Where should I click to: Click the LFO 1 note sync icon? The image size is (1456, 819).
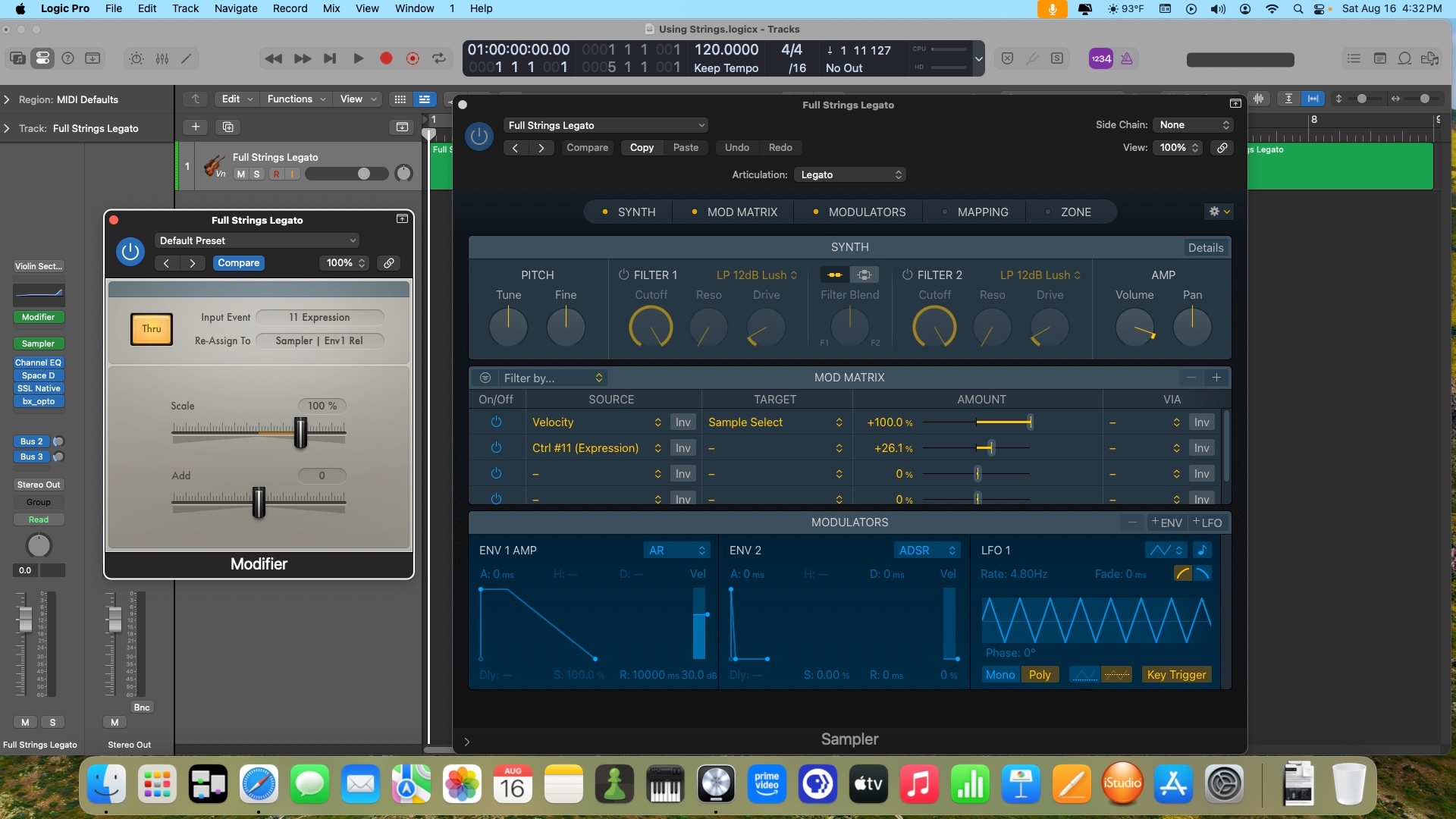click(1202, 551)
